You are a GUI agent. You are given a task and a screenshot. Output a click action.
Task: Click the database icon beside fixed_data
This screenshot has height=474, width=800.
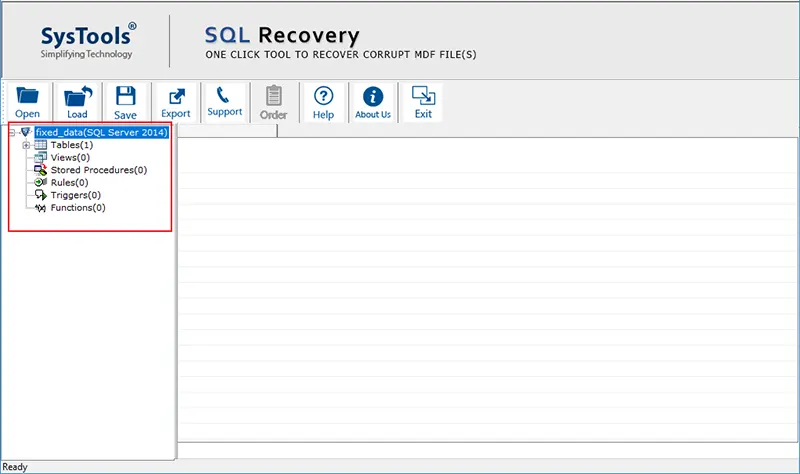[26, 132]
